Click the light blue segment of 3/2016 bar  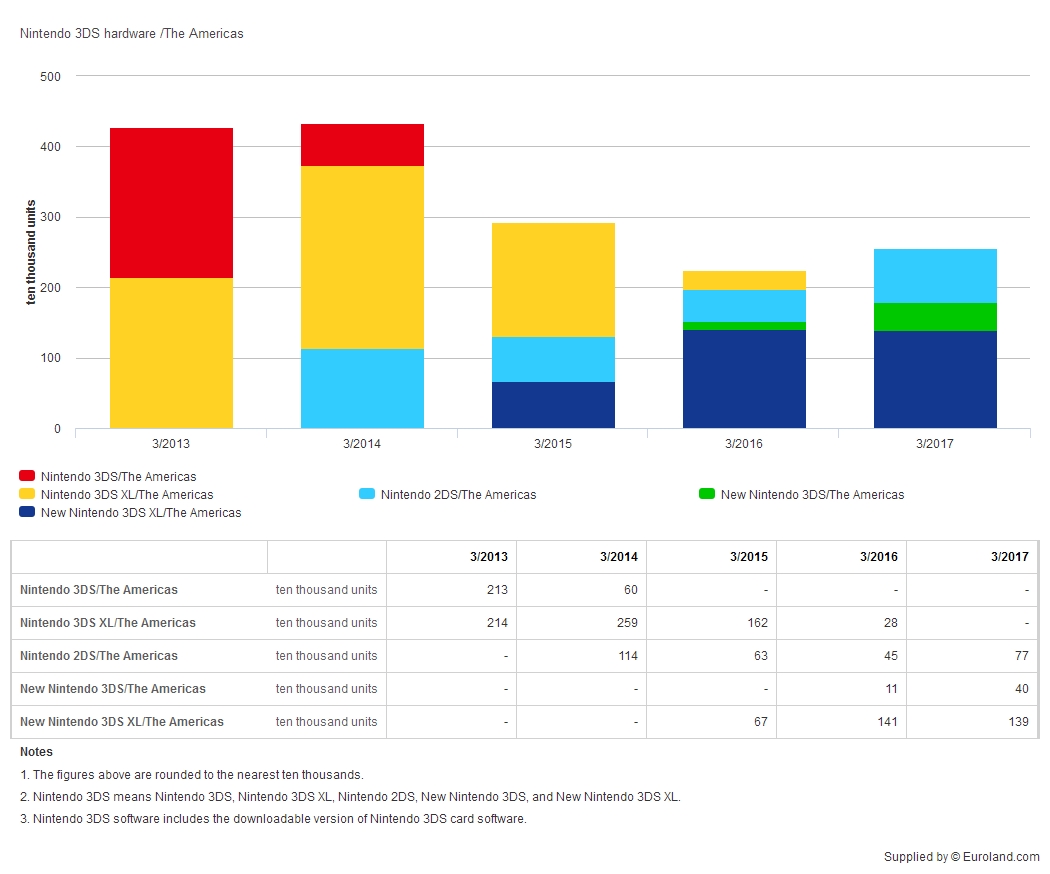[x=744, y=306]
